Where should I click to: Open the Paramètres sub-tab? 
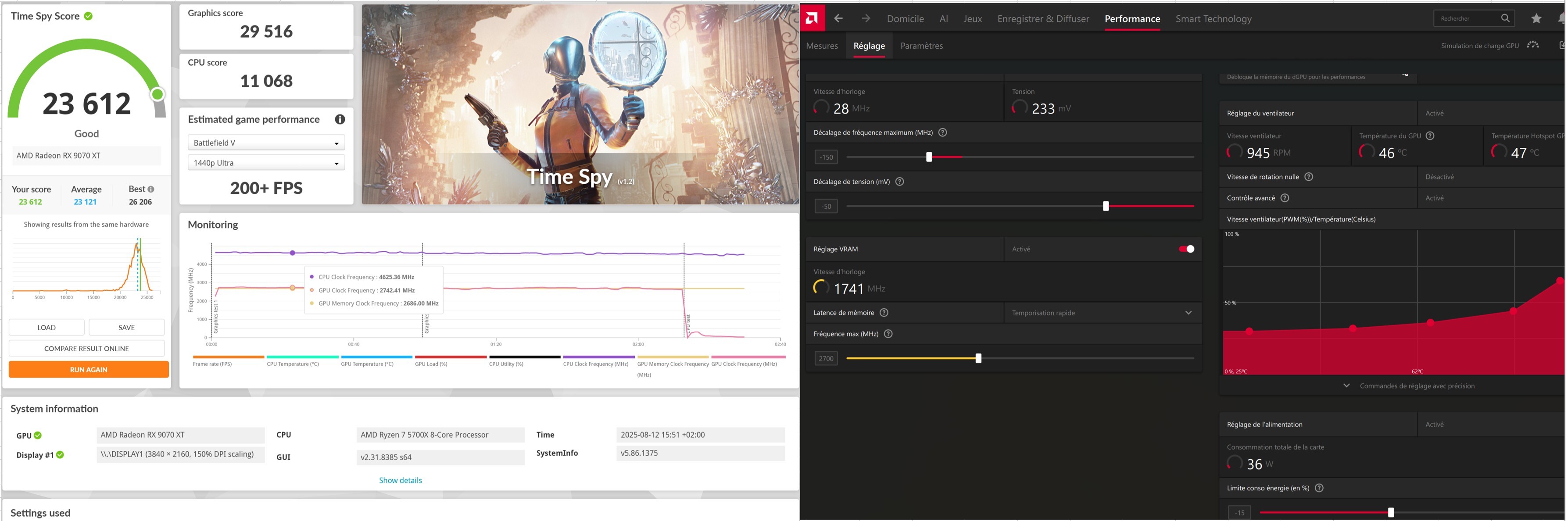pos(922,46)
